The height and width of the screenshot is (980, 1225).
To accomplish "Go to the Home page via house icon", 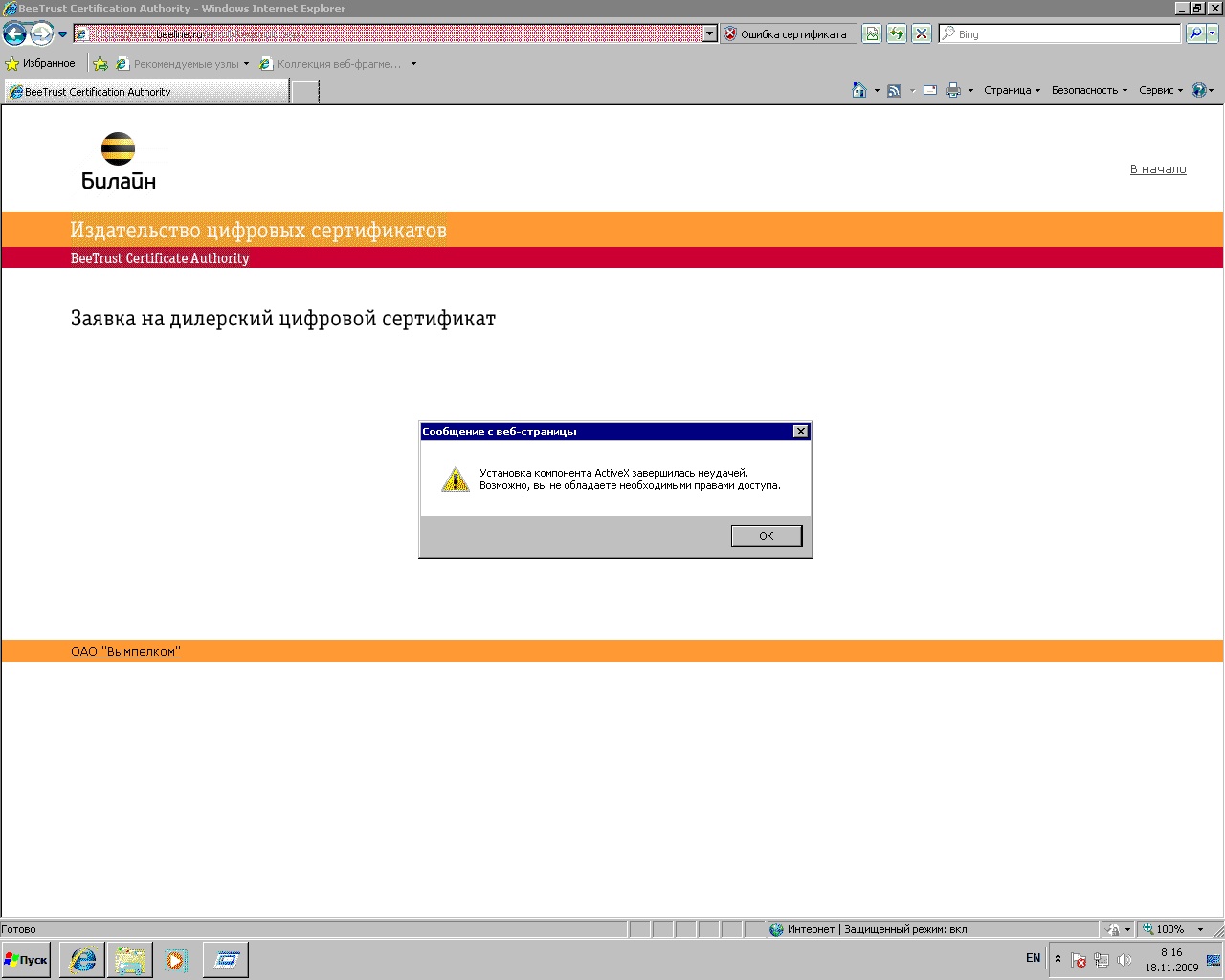I will pos(859,90).
